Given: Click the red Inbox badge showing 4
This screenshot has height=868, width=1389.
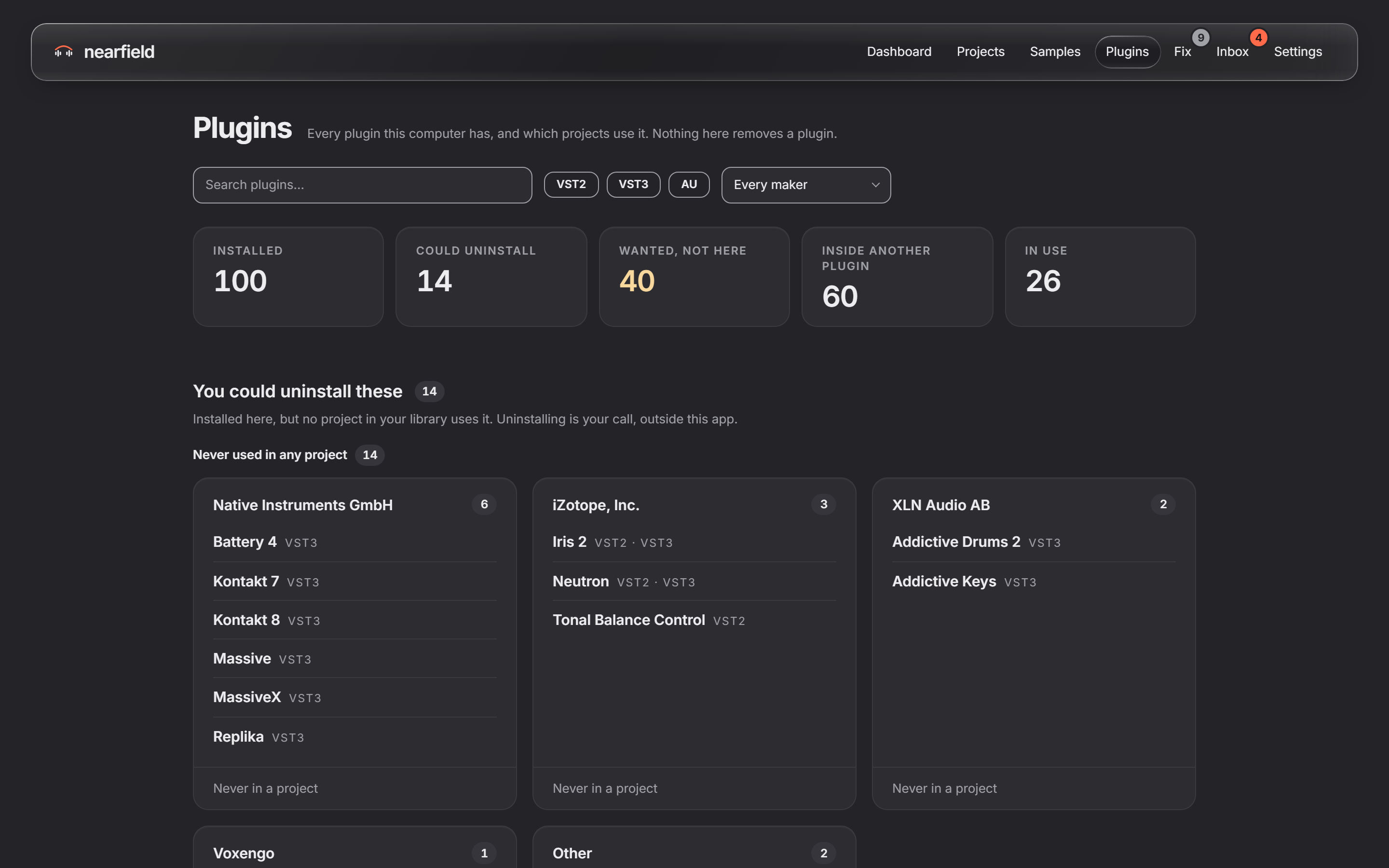Looking at the screenshot, I should [x=1258, y=38].
